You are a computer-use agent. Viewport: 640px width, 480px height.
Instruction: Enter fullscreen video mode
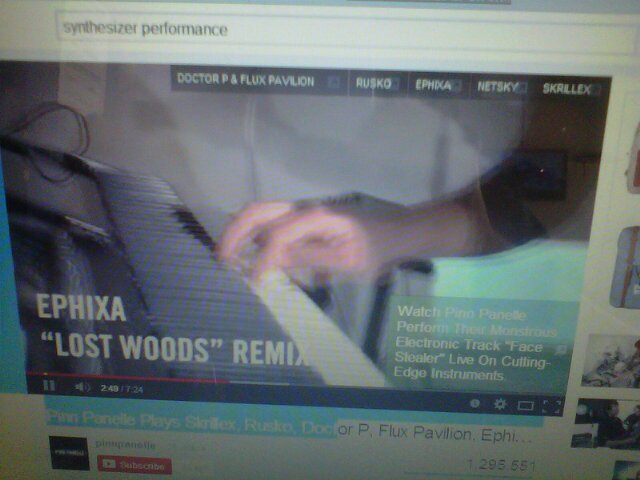tap(552, 407)
